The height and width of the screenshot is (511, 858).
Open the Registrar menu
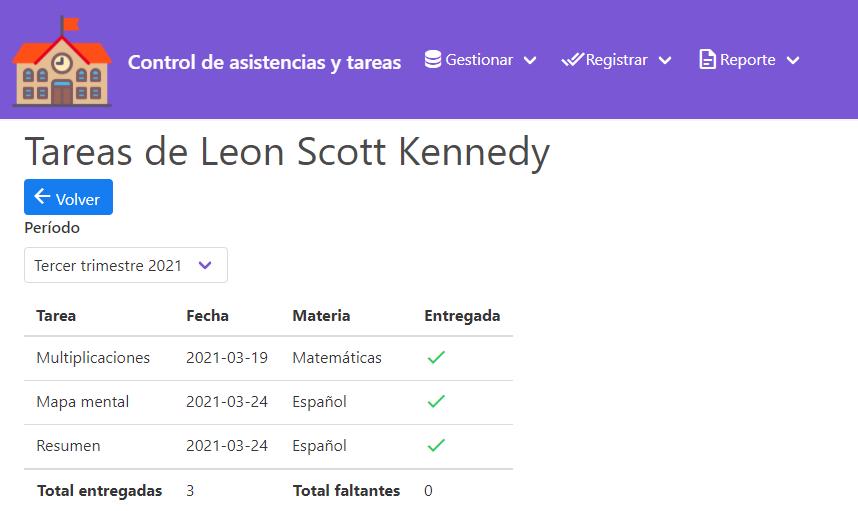616,60
